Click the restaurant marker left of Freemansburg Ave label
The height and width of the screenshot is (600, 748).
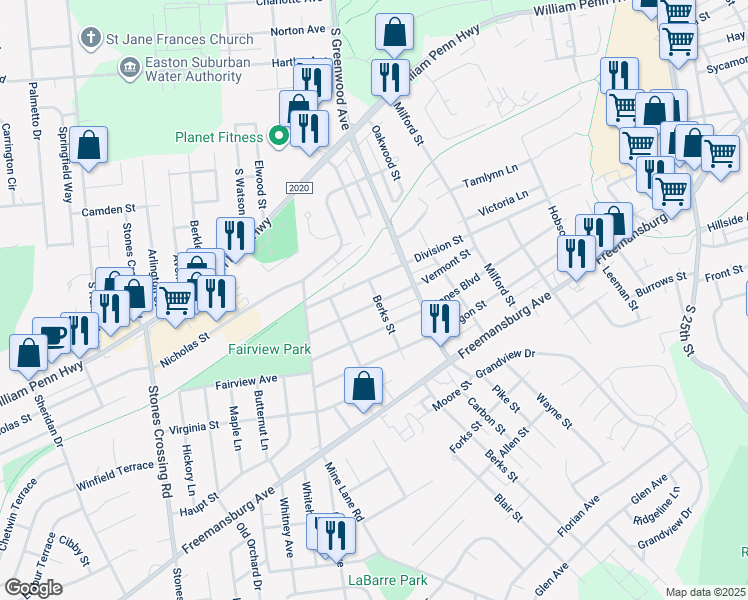pyautogui.click(x=576, y=257)
